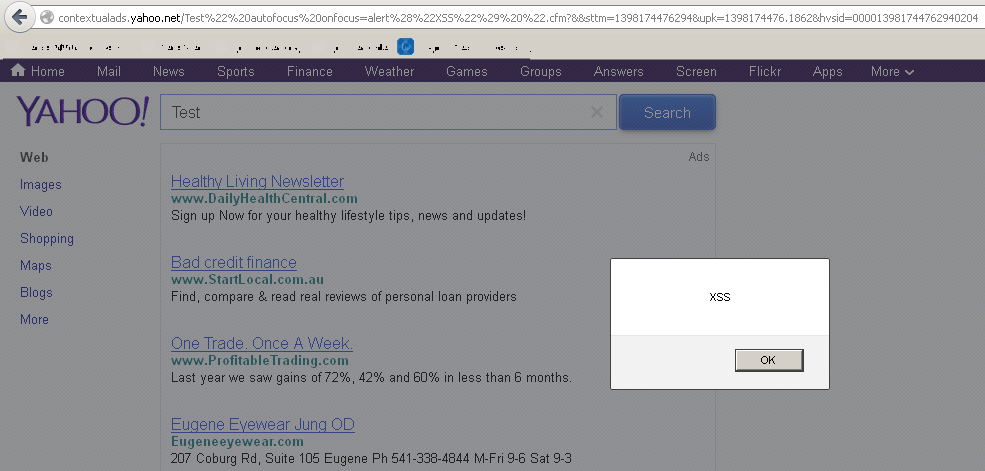Click the globe site identity icon
The height and width of the screenshot is (471, 985).
pos(47,18)
